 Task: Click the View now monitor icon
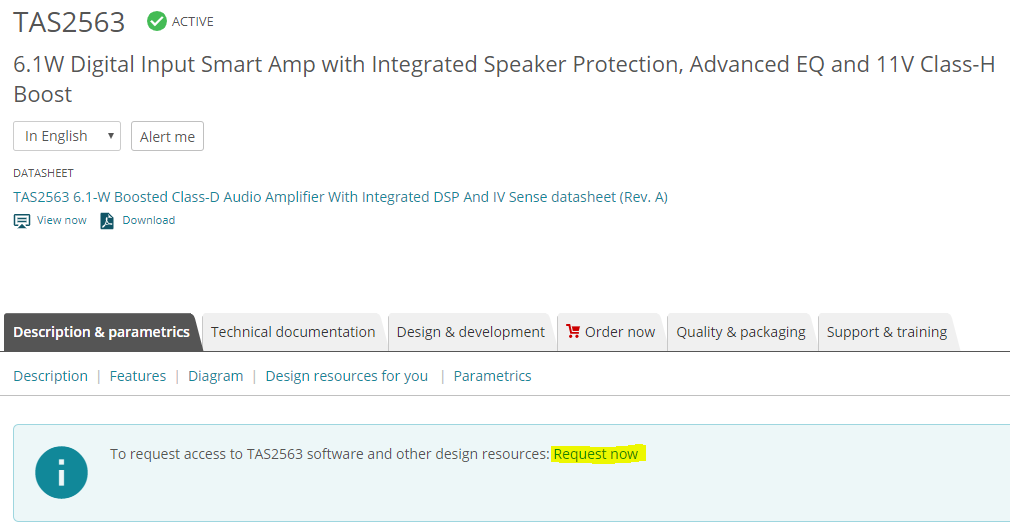(22, 221)
